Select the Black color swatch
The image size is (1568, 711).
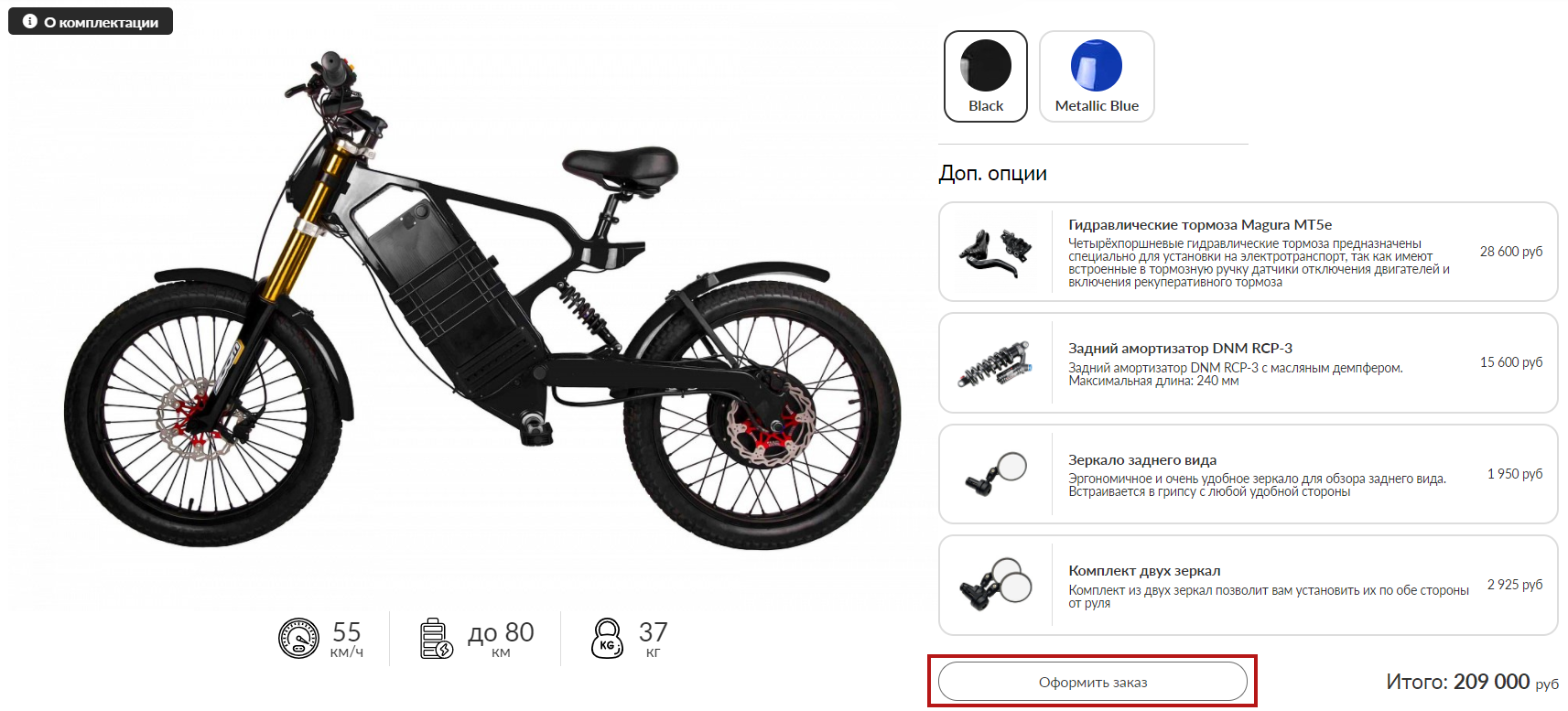point(986,76)
